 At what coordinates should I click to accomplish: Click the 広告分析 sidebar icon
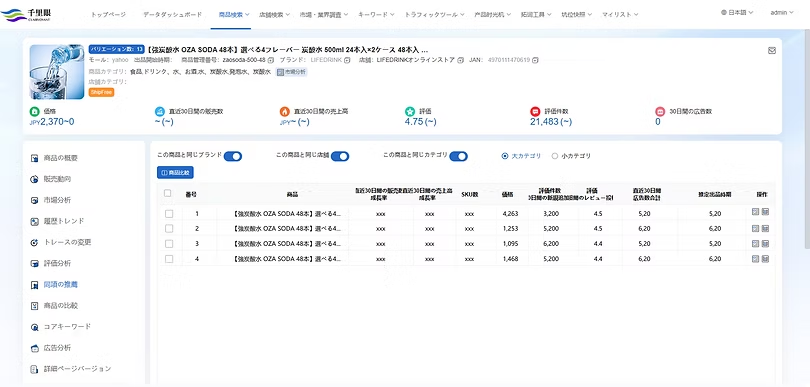(35, 348)
